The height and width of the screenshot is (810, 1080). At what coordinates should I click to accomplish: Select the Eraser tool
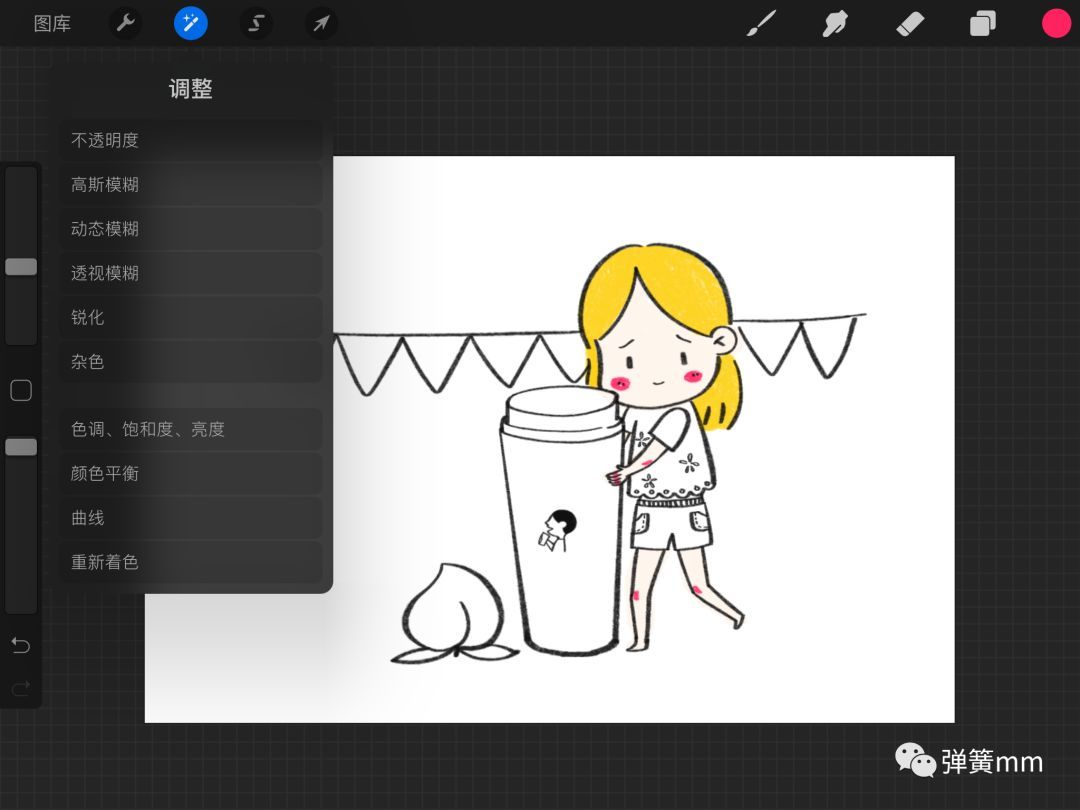point(910,23)
